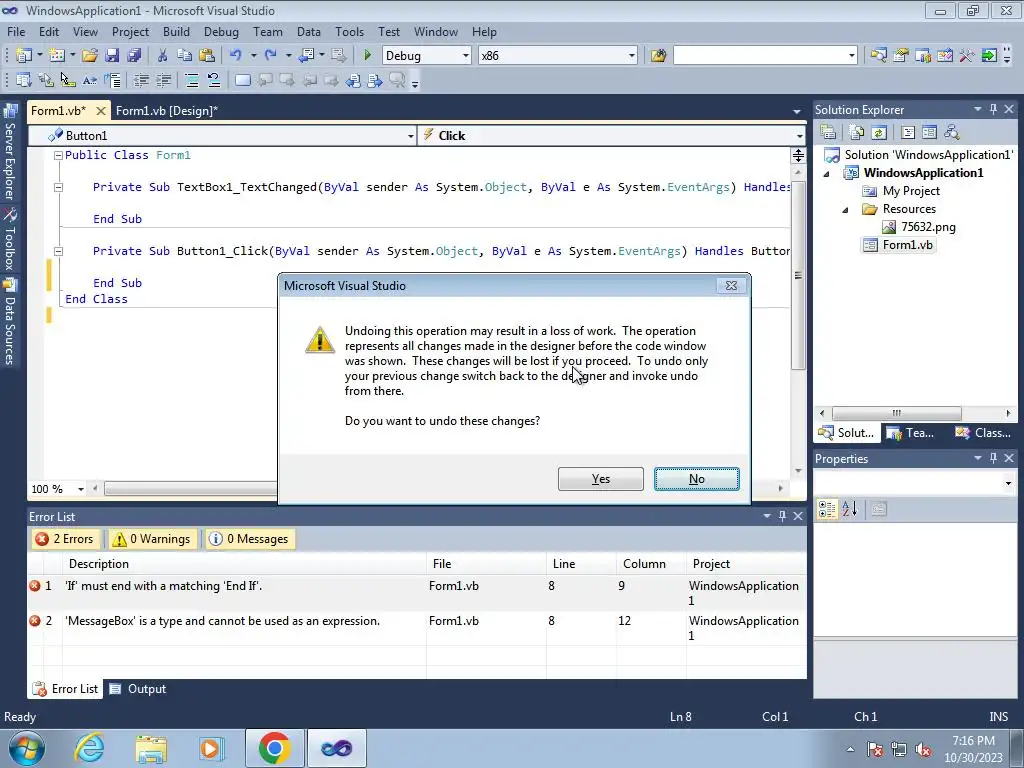Refresh the Solution Explorer
1024x768 pixels.
tap(879, 133)
